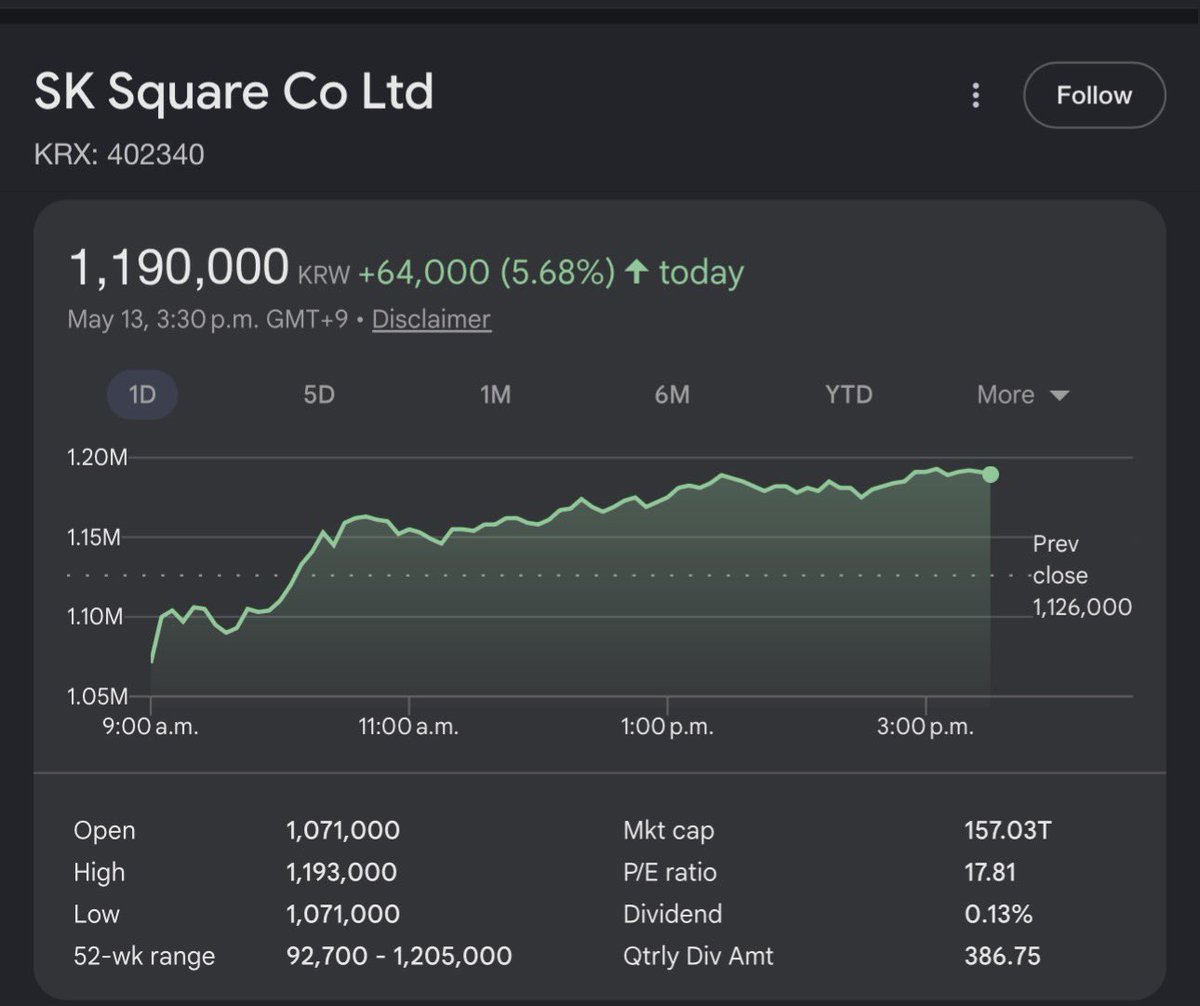
Task: Click the Mkt cap value 157.03T
Action: click(1007, 830)
